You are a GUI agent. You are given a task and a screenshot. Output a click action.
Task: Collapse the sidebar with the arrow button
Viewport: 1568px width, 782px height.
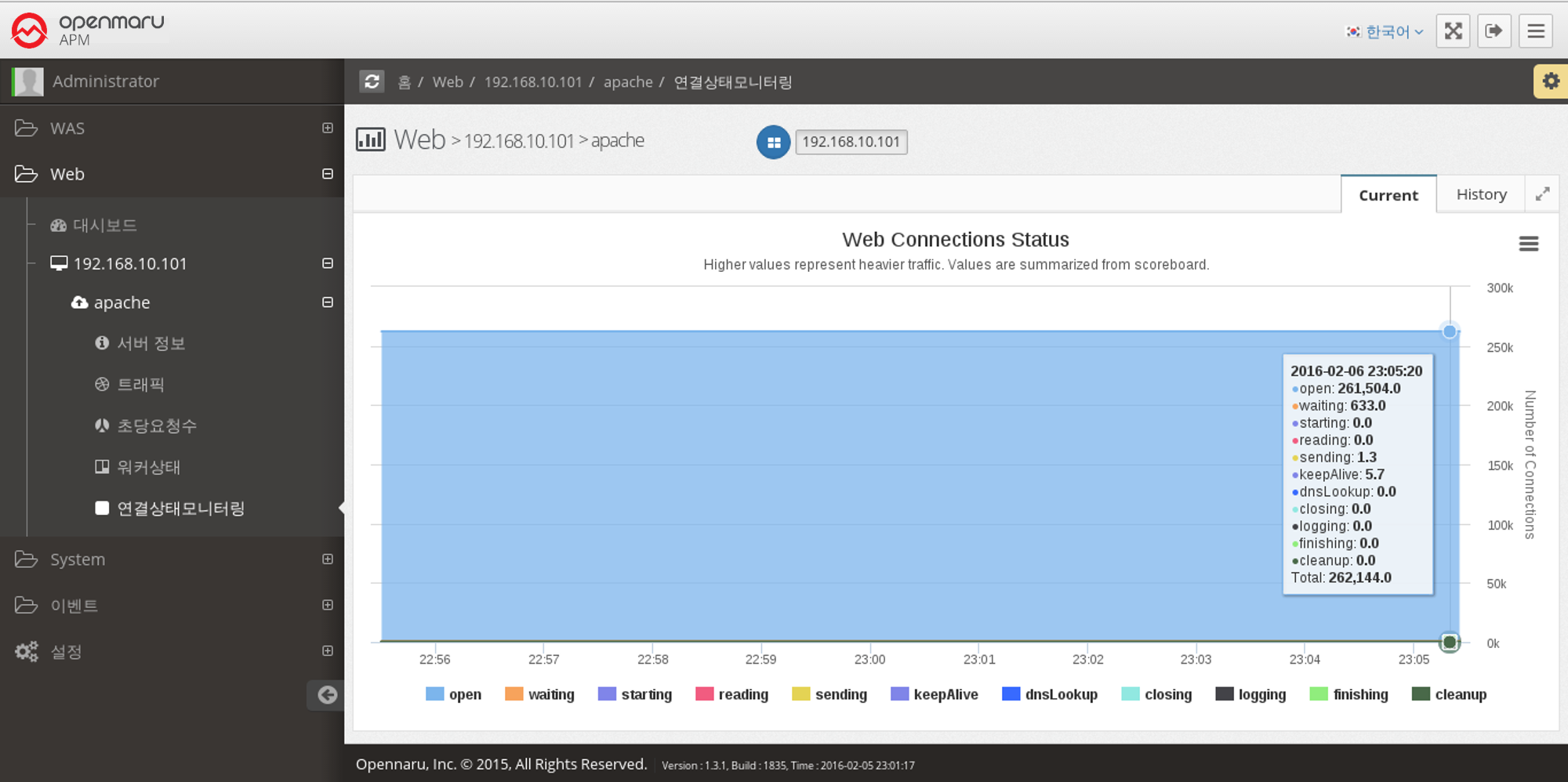(327, 694)
